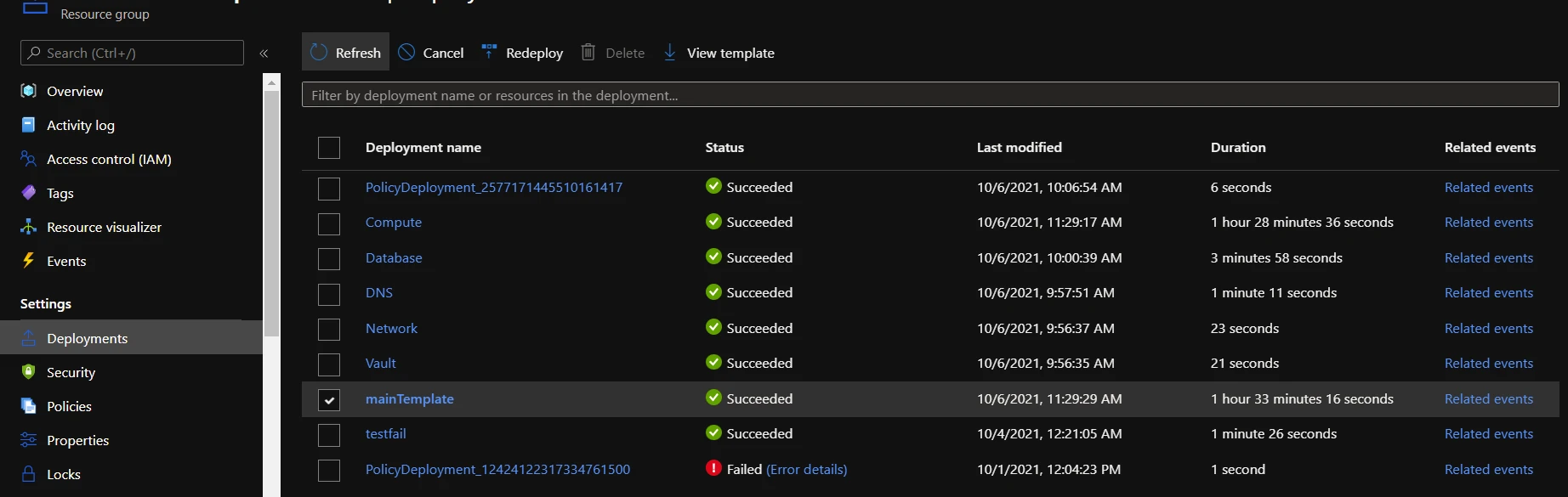Check the Compute deployment checkbox
1568x497 pixels.
329,223
